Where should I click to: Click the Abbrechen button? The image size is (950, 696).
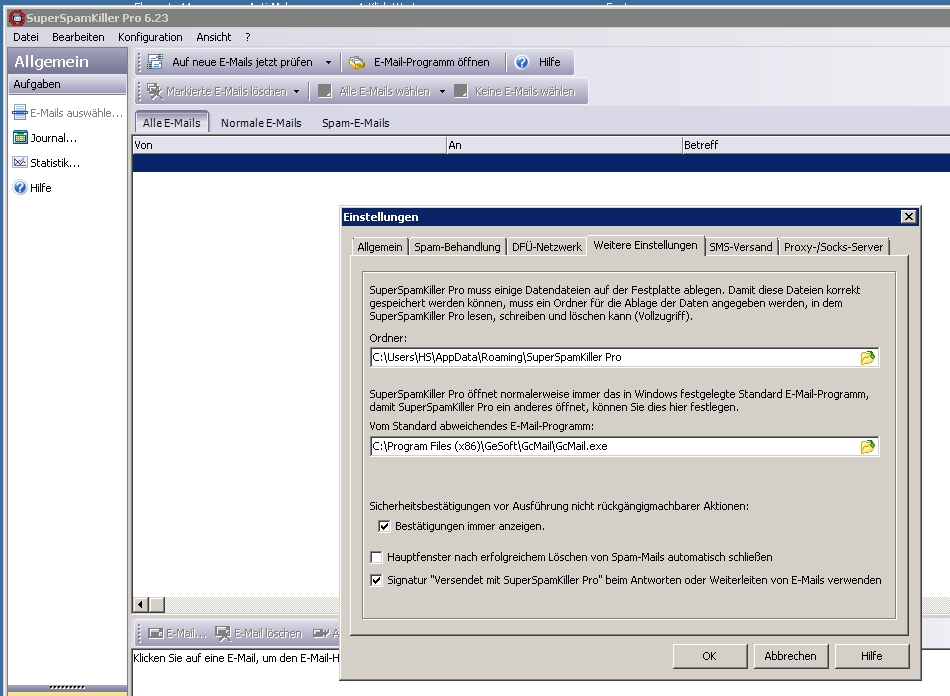(791, 656)
